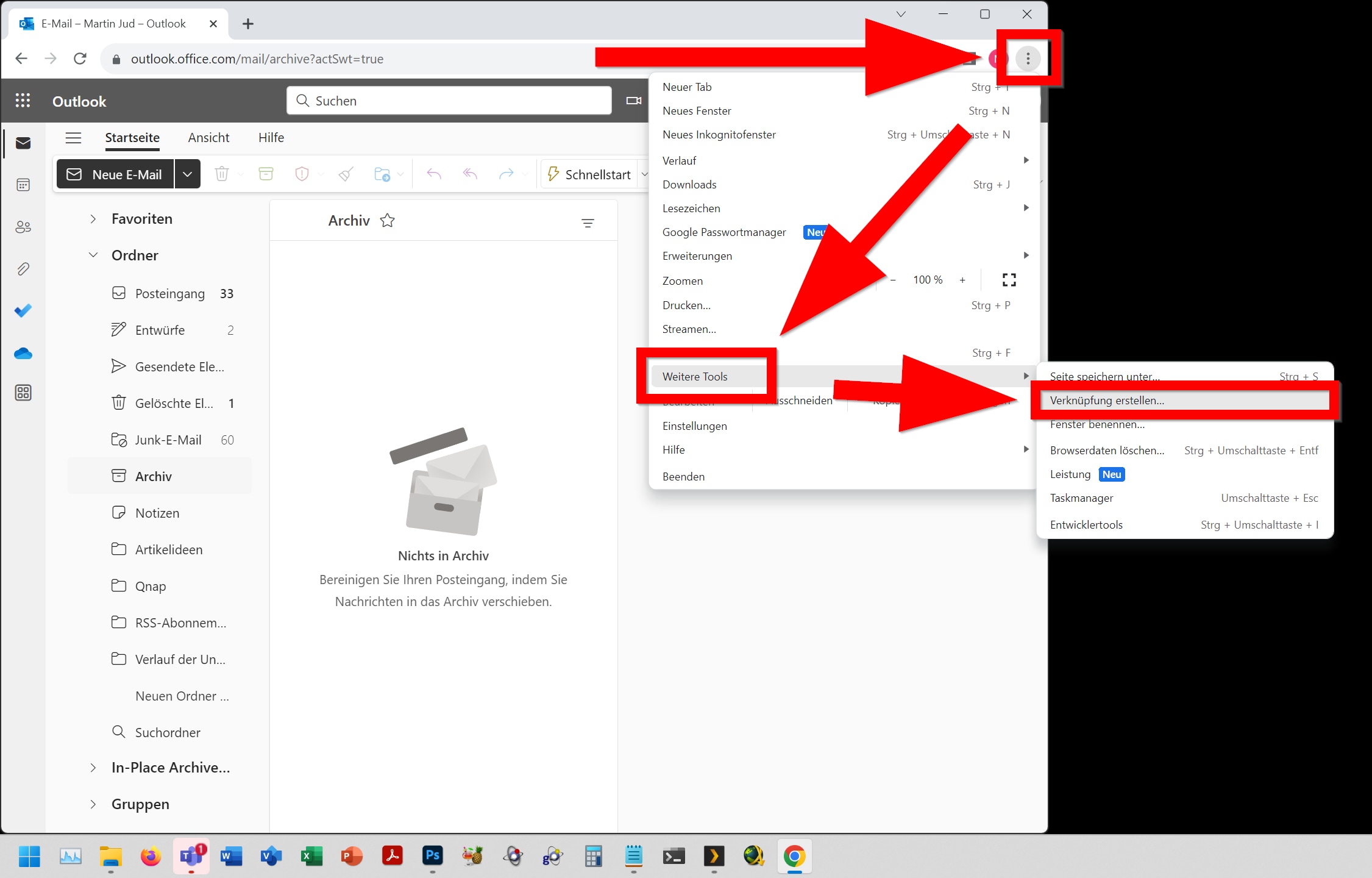Open Calendar from the left sidebar

pyautogui.click(x=23, y=185)
